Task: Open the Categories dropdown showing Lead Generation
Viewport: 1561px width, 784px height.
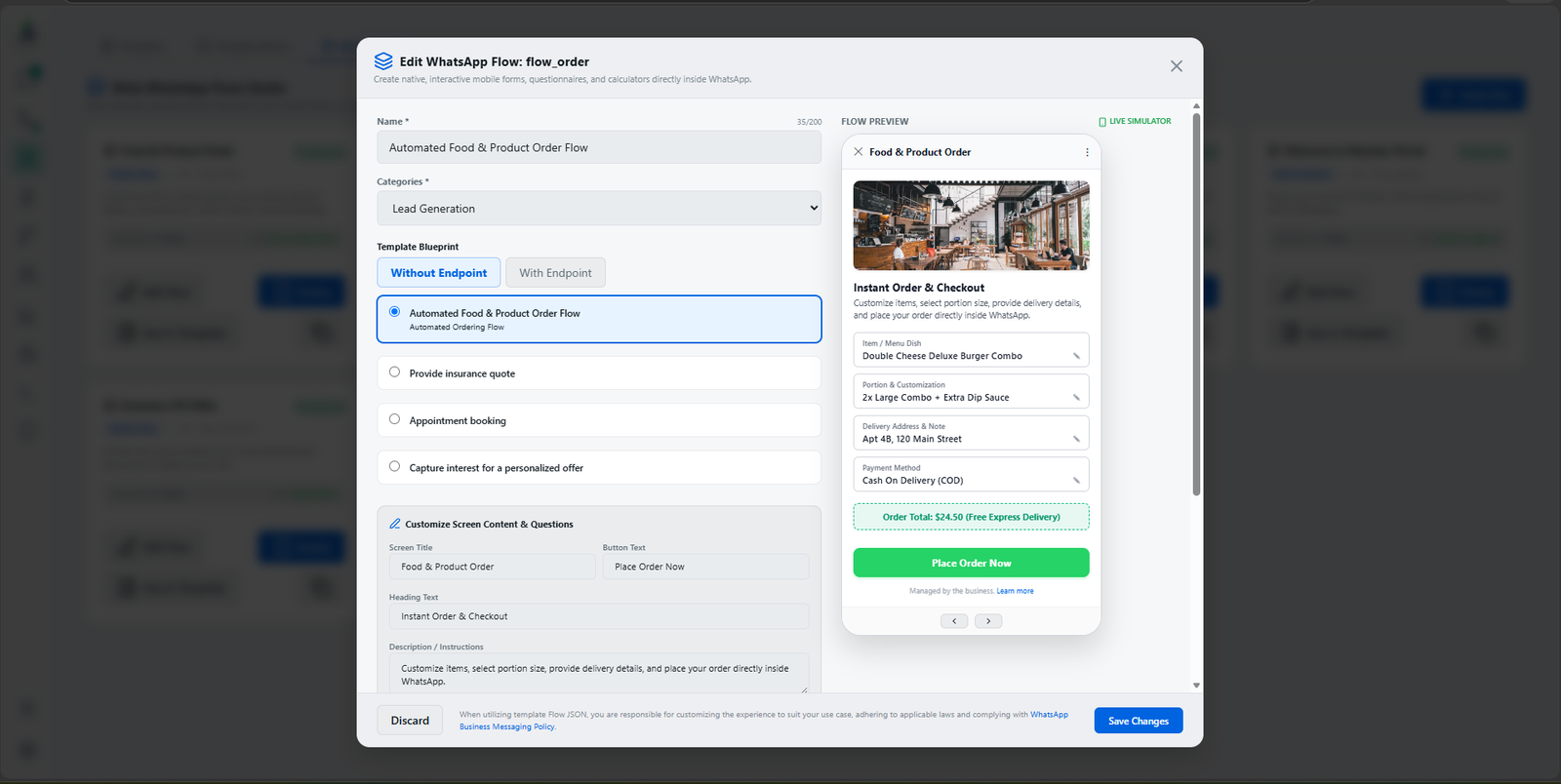Action: tap(599, 209)
